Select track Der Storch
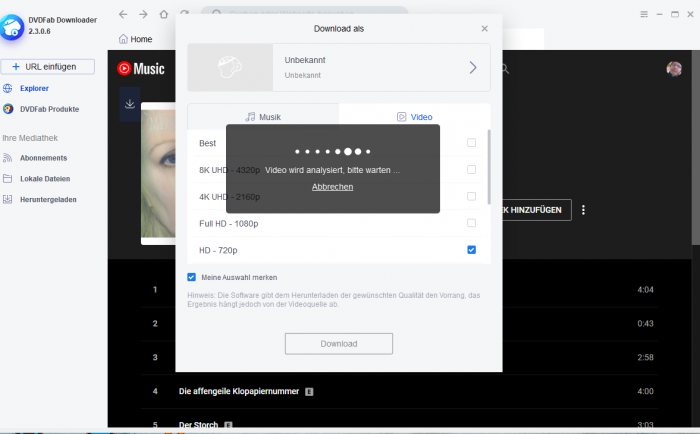Viewport: 700px width, 434px height. 198,424
